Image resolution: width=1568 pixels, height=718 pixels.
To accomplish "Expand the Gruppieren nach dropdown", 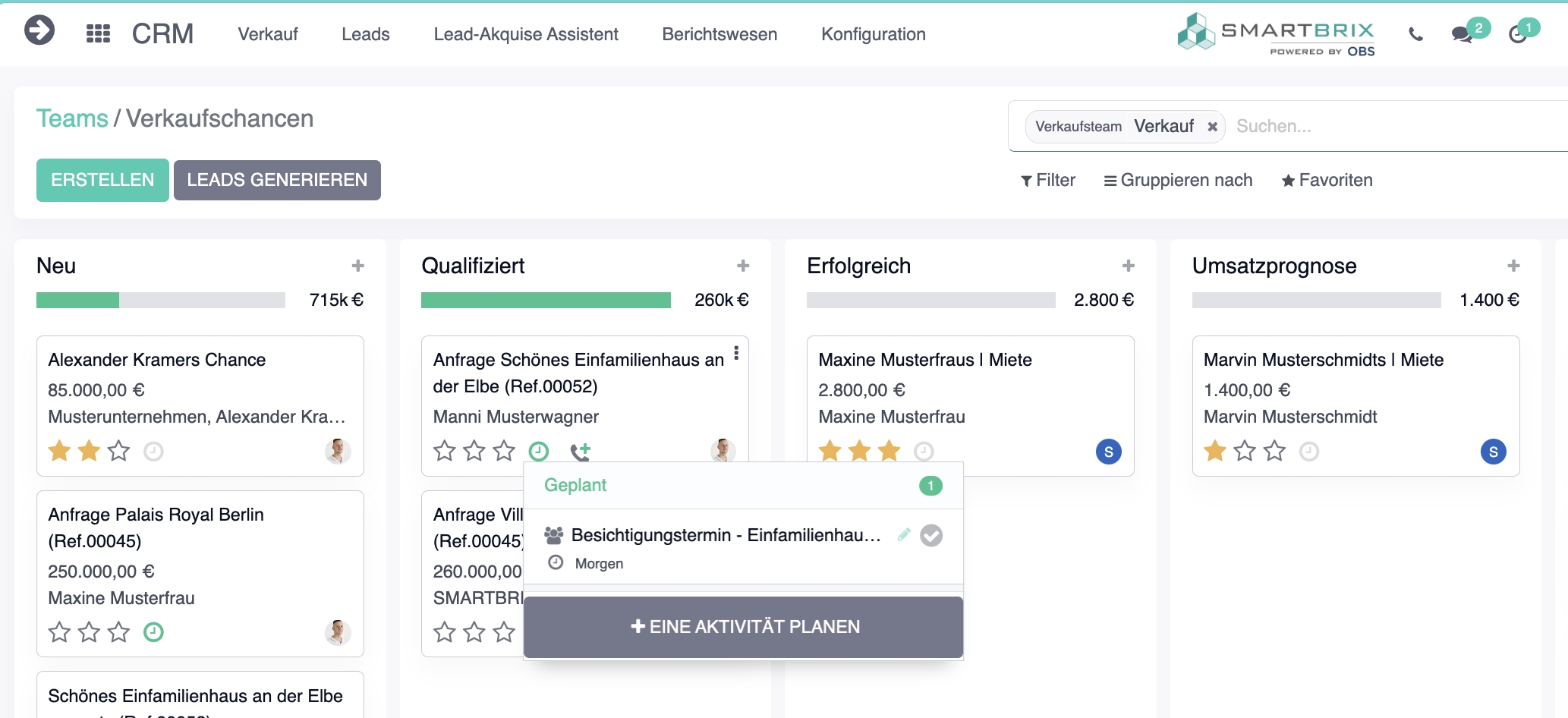I will 1178,181.
